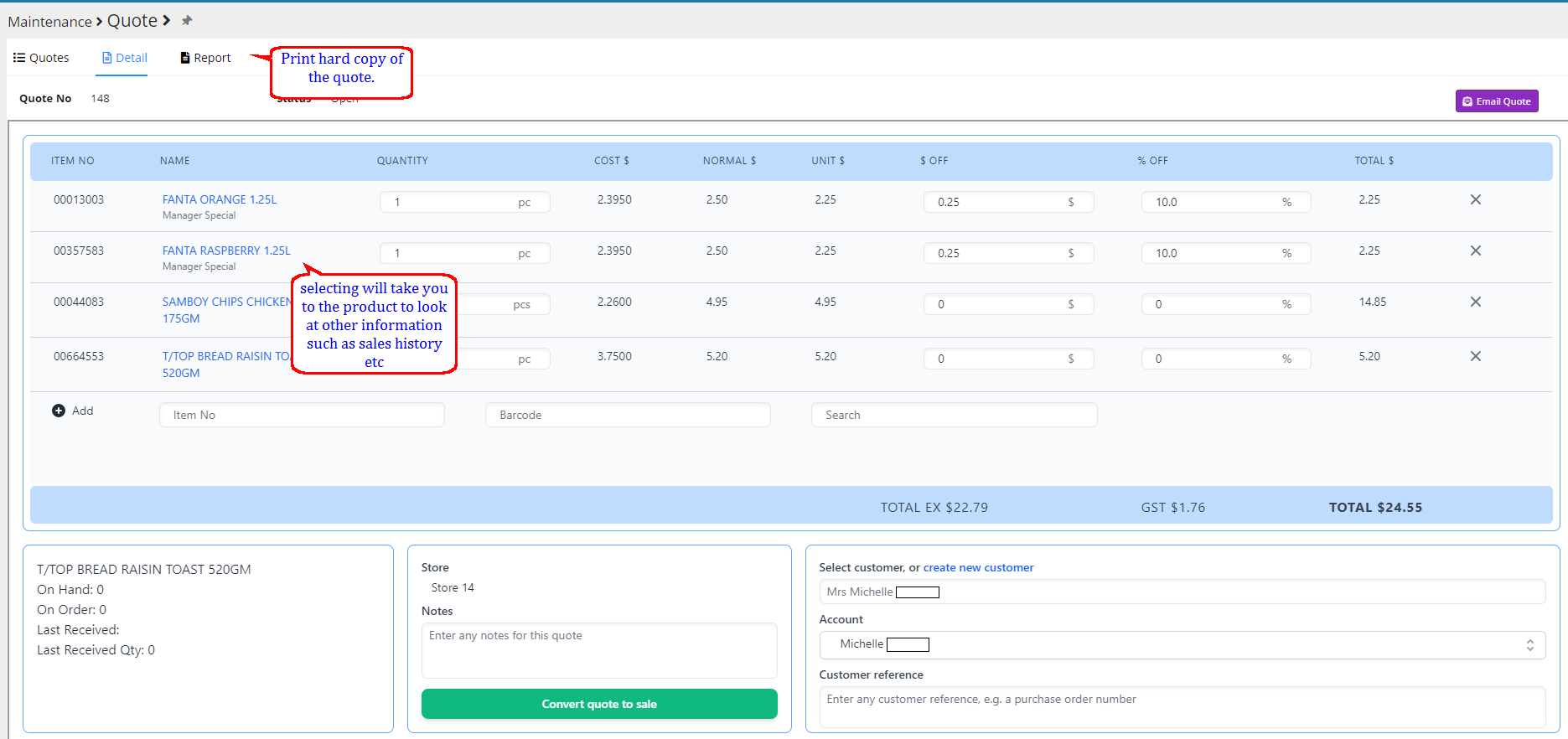
Task: Expand the Account dropdown
Action: coord(1182,644)
